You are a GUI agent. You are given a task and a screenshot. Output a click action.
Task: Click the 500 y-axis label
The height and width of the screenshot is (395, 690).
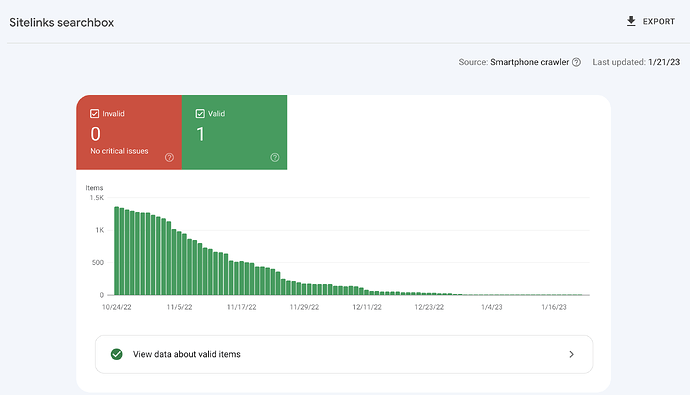[x=98, y=263]
